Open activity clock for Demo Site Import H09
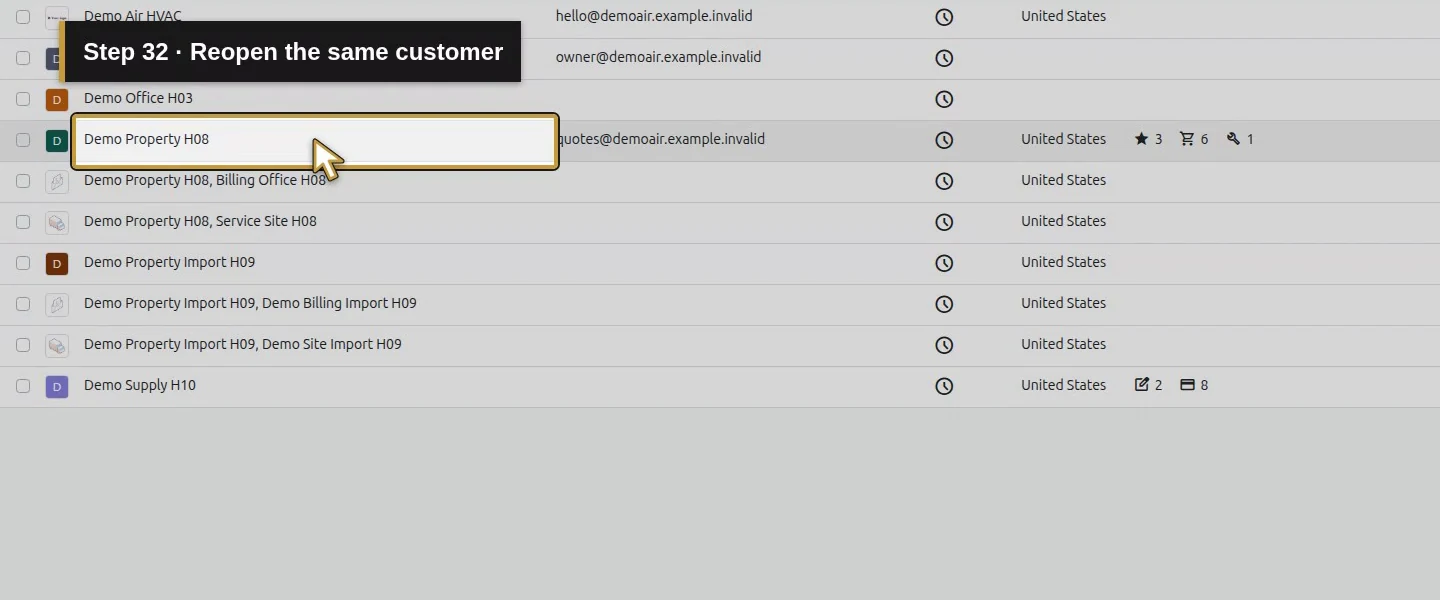This screenshot has width=1440, height=600. click(944, 345)
